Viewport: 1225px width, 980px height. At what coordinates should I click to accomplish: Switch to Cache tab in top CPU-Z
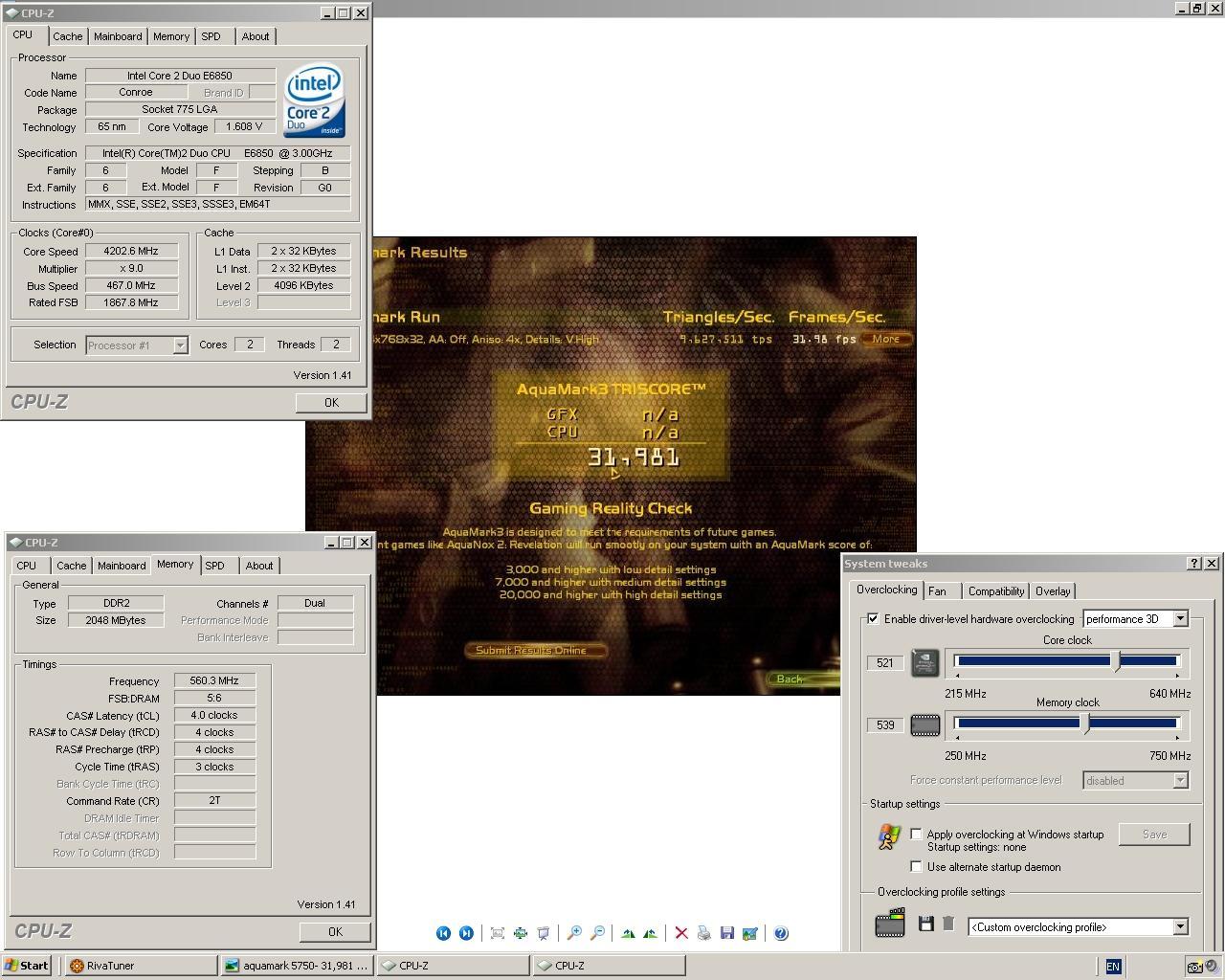(x=67, y=36)
